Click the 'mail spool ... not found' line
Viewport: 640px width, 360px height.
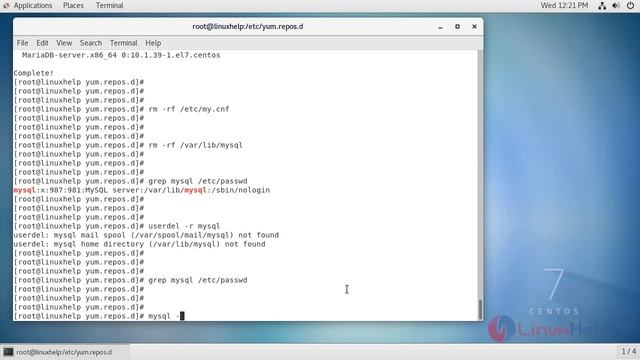click(146, 235)
